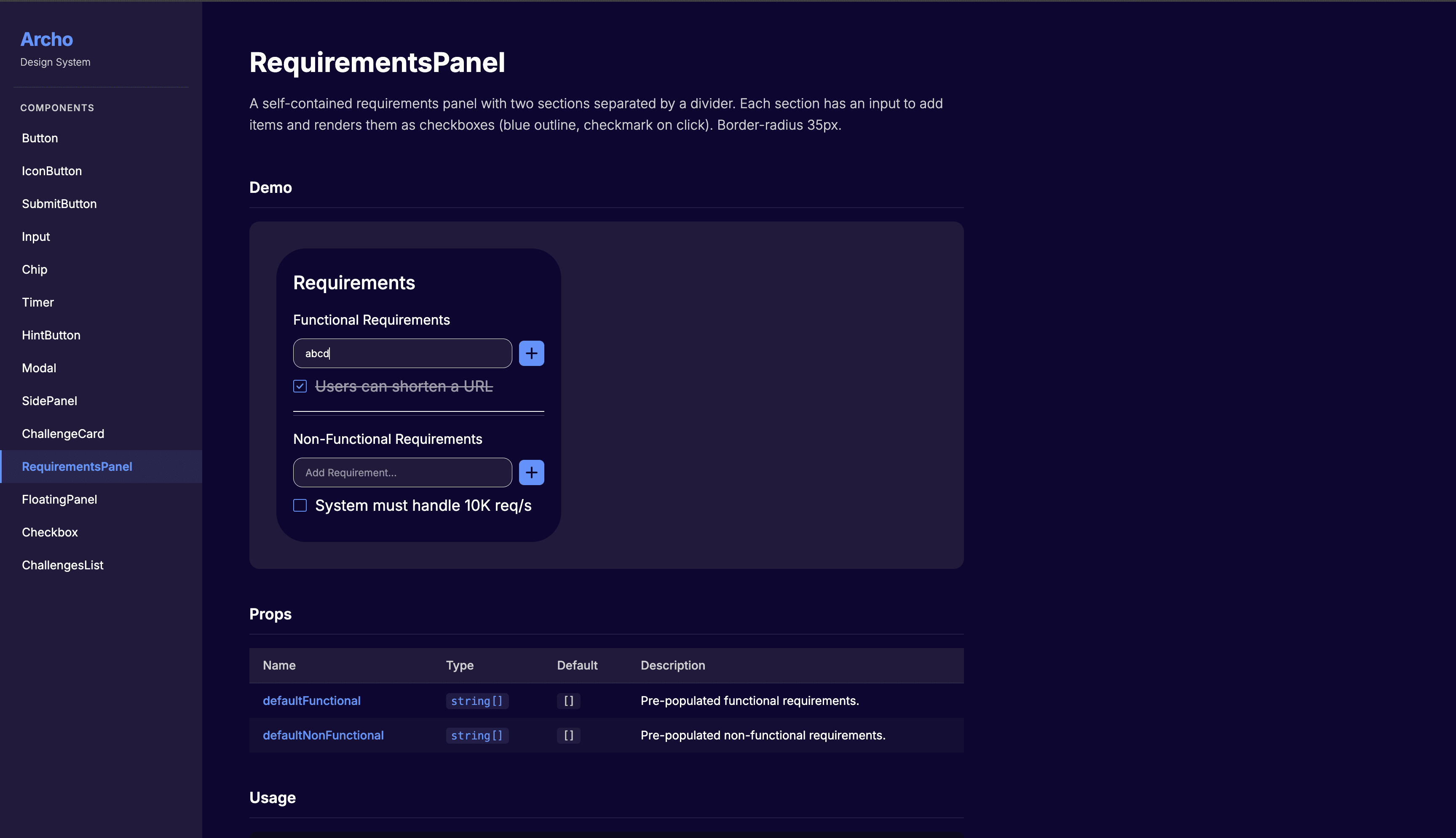Open the Modal component page
This screenshot has width=1456, height=838.
point(39,368)
